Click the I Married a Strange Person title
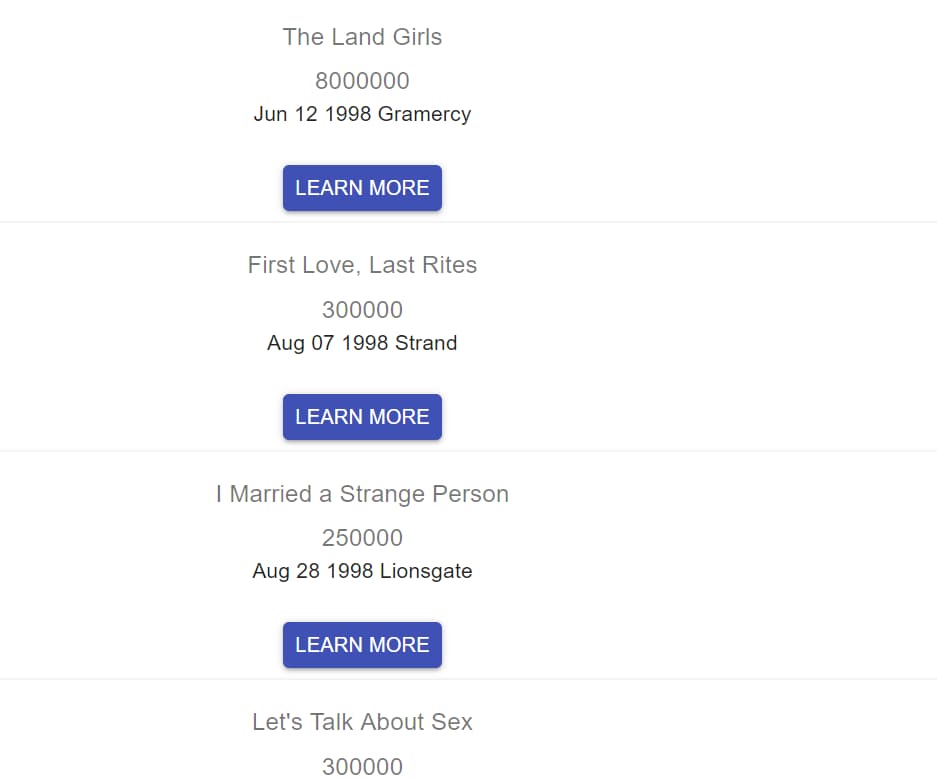The image size is (937, 780). click(x=362, y=494)
